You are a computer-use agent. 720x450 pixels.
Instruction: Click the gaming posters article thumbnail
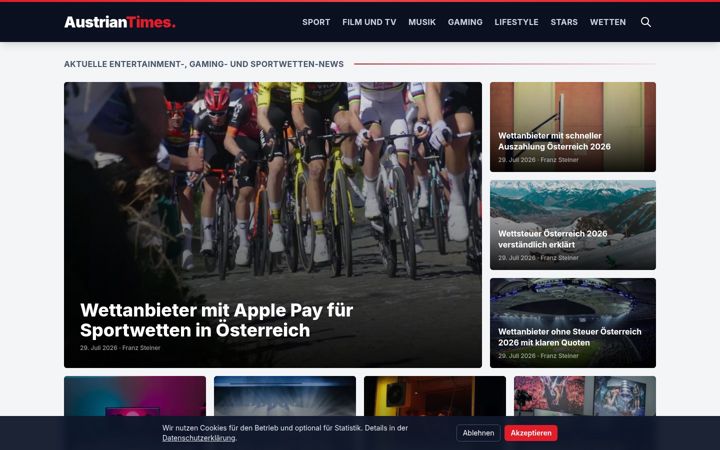[585, 396]
